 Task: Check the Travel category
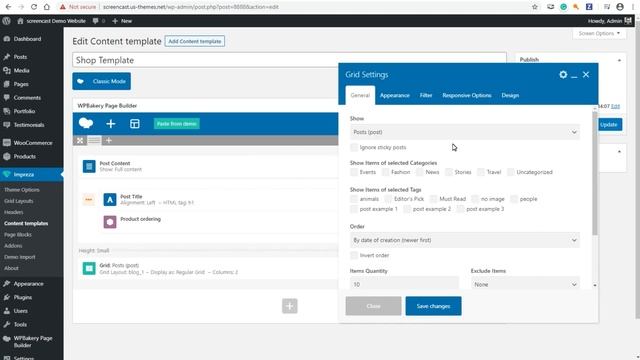coord(481,172)
